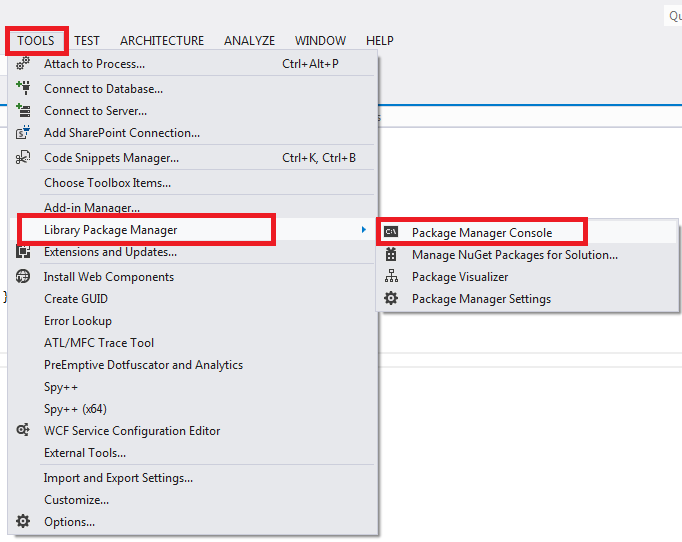Click the Manage NuGet Packages icon
Image resolution: width=682 pixels, height=542 pixels.
click(391, 254)
